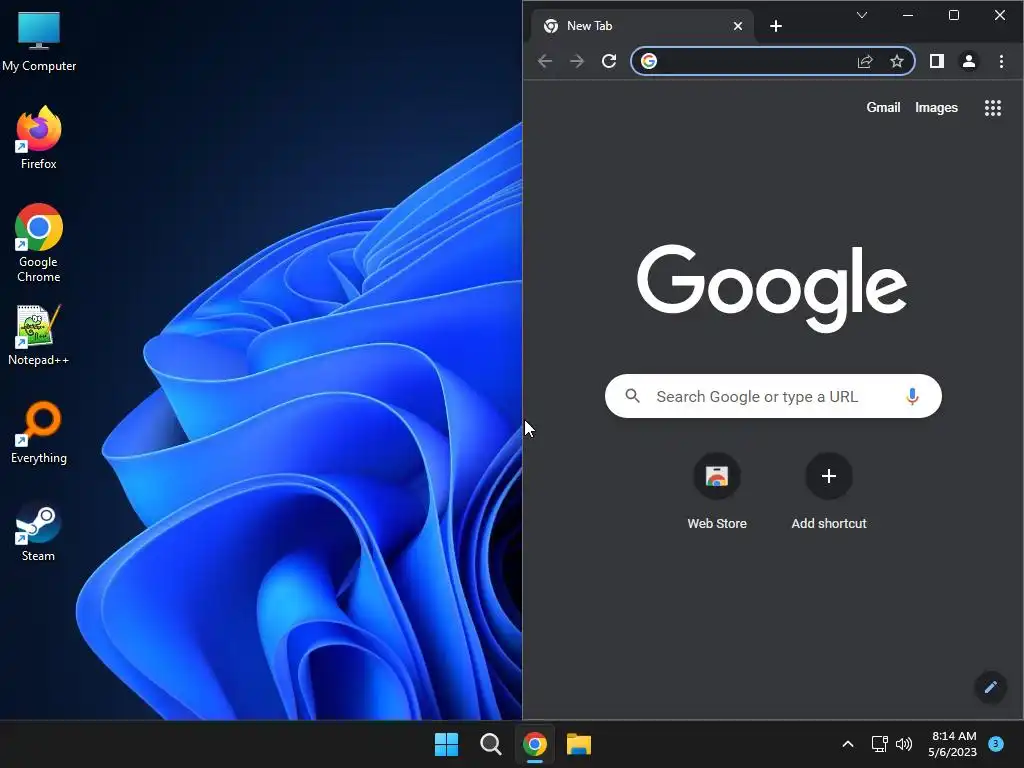
Task: Open Steam desktop shortcut
Action: pos(39,530)
